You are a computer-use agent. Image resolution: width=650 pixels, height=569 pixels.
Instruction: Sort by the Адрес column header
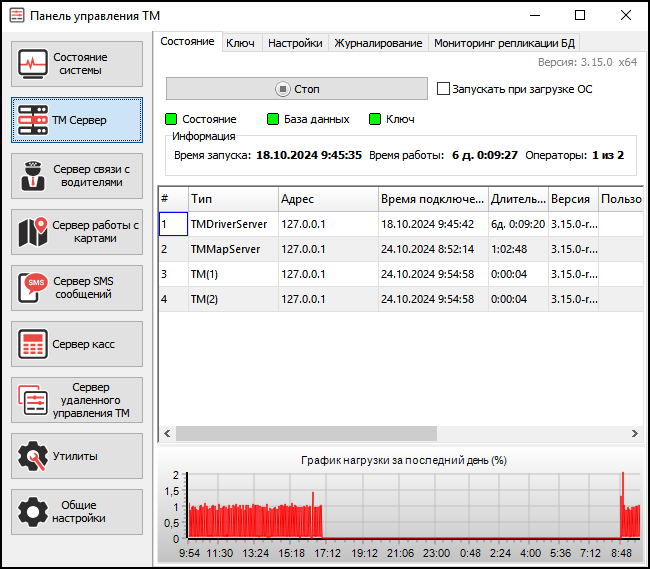coord(328,199)
